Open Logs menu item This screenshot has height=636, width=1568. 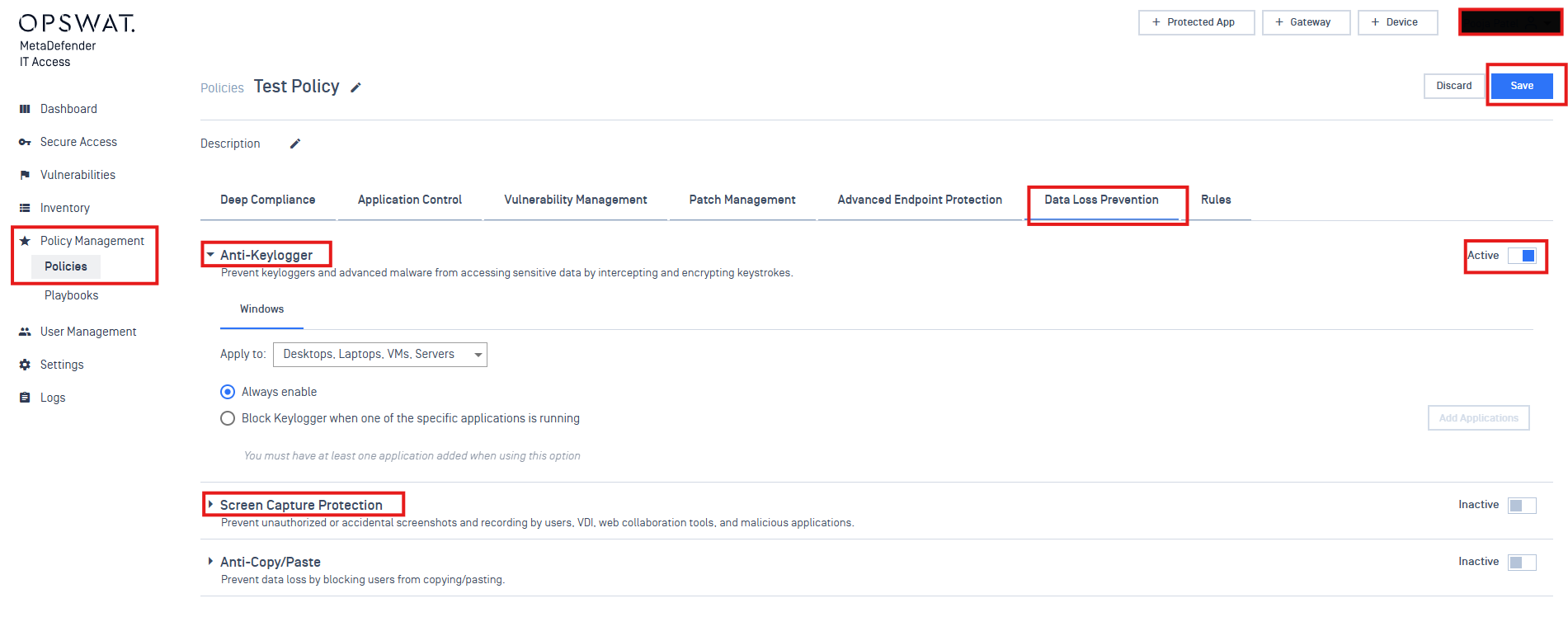click(x=53, y=398)
